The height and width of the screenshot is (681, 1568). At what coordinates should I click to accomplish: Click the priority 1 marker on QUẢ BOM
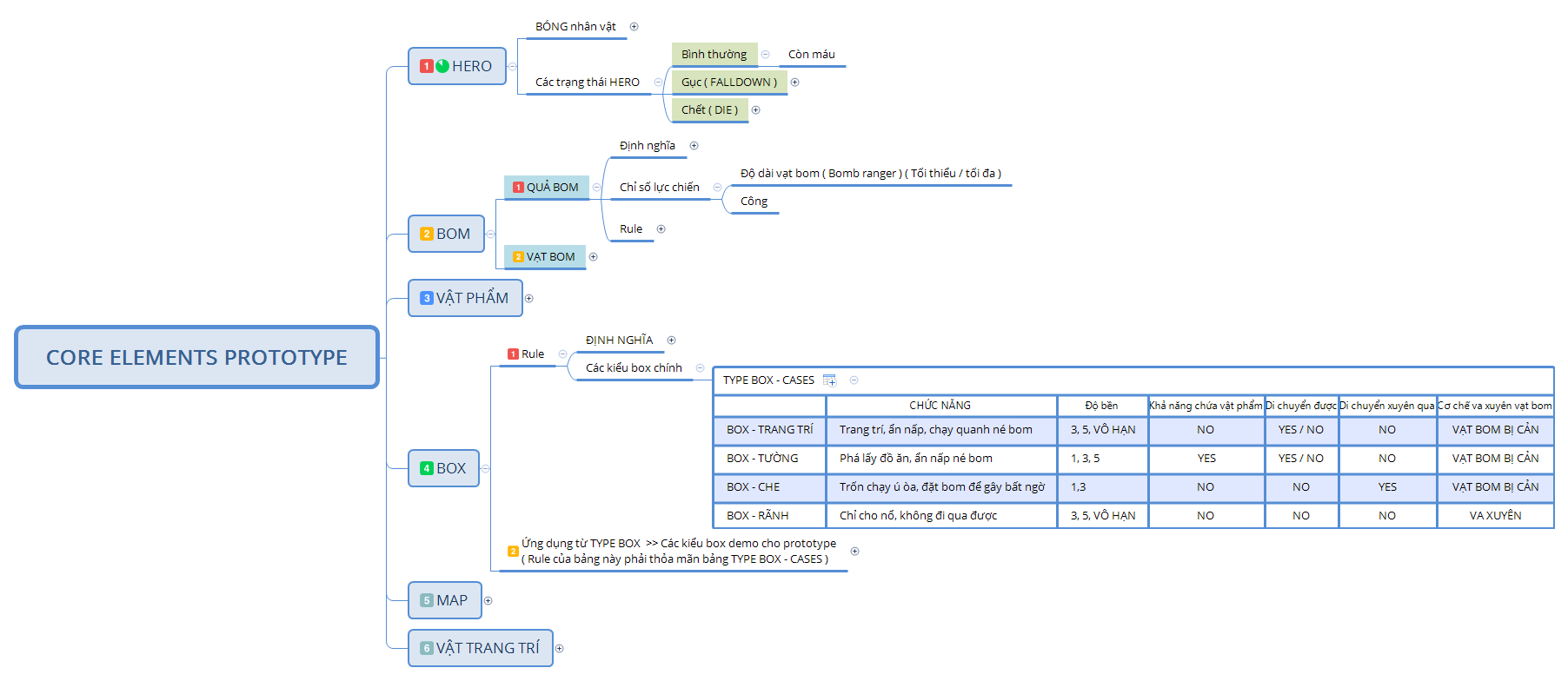518,188
